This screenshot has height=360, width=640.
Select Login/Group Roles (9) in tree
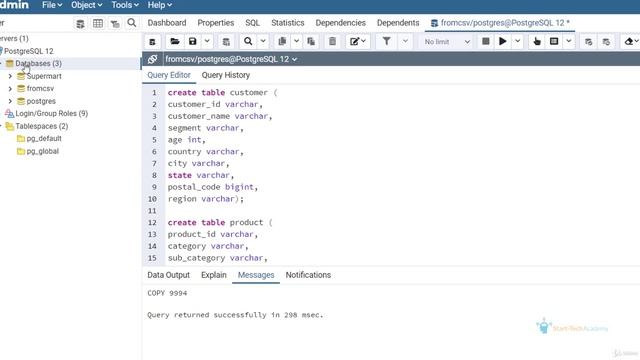point(51,113)
